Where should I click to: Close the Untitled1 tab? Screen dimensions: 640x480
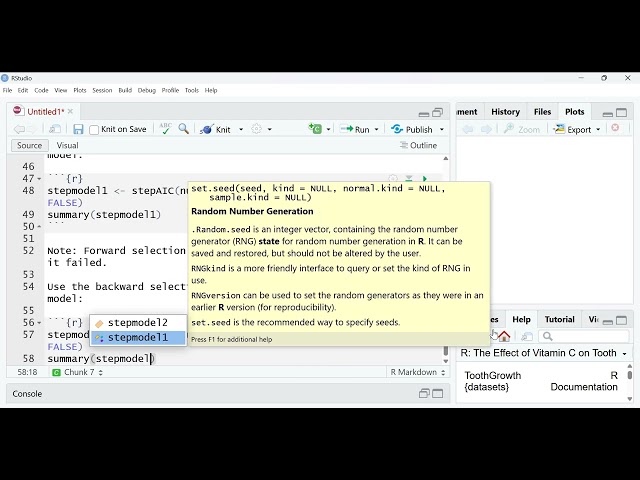tap(71, 111)
